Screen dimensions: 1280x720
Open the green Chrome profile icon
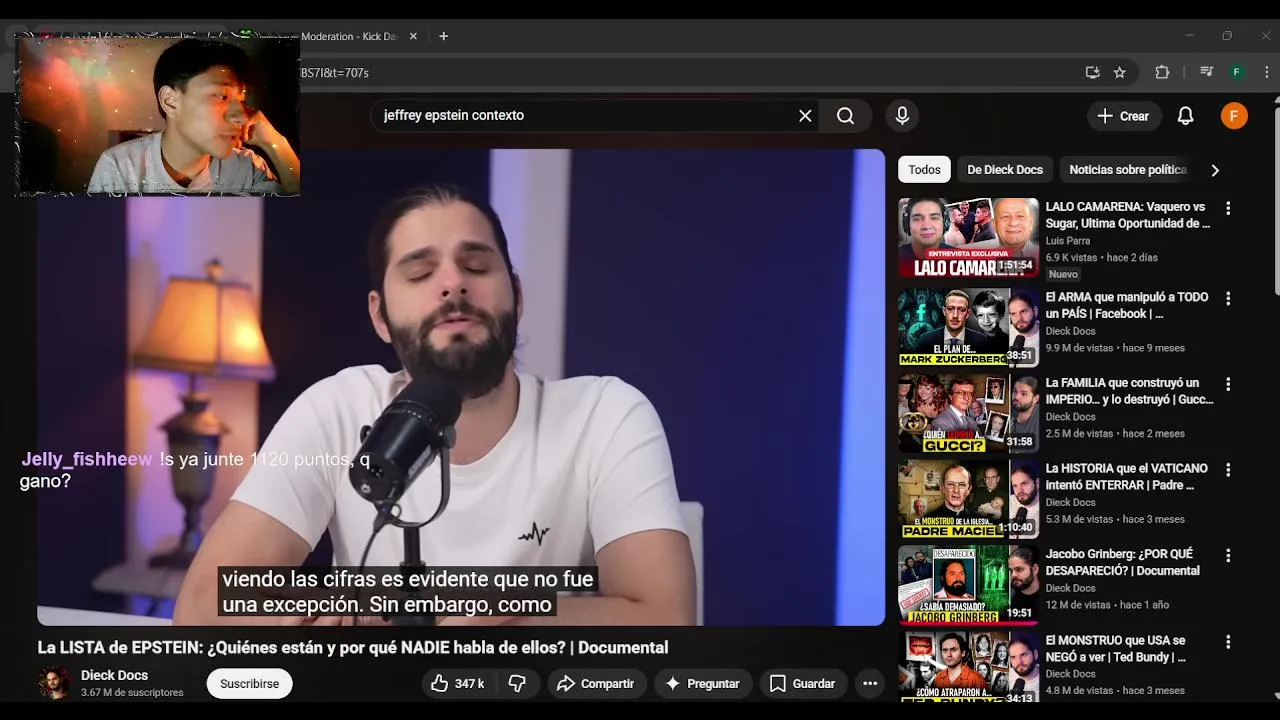click(x=1237, y=72)
